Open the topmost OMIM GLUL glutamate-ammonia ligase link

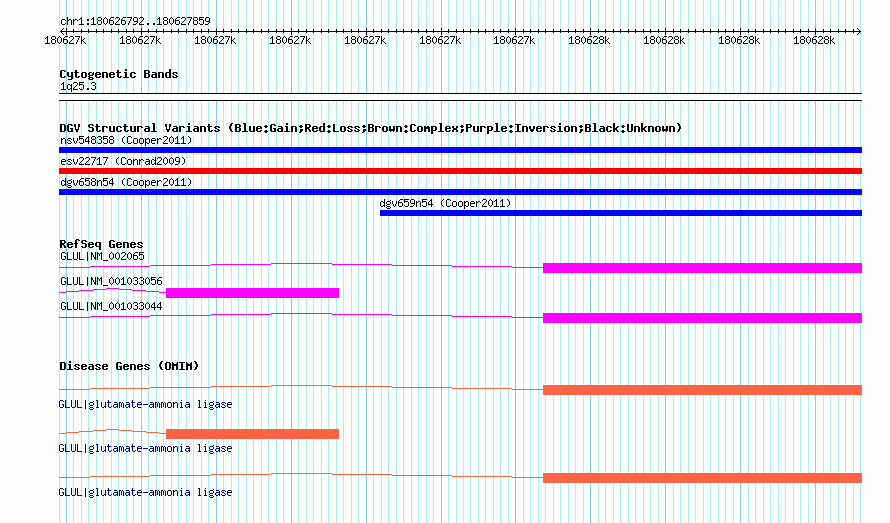145,404
